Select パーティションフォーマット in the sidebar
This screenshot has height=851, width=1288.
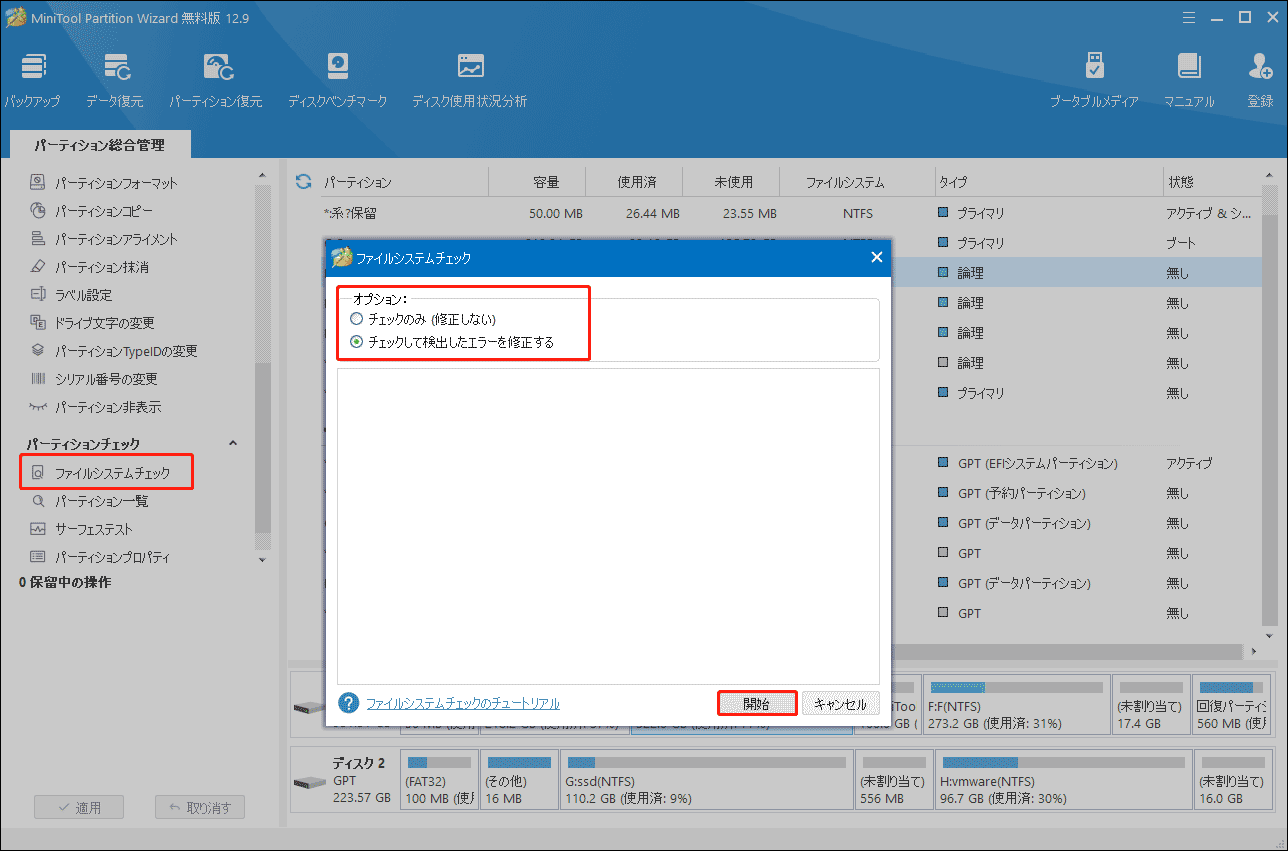[104, 183]
